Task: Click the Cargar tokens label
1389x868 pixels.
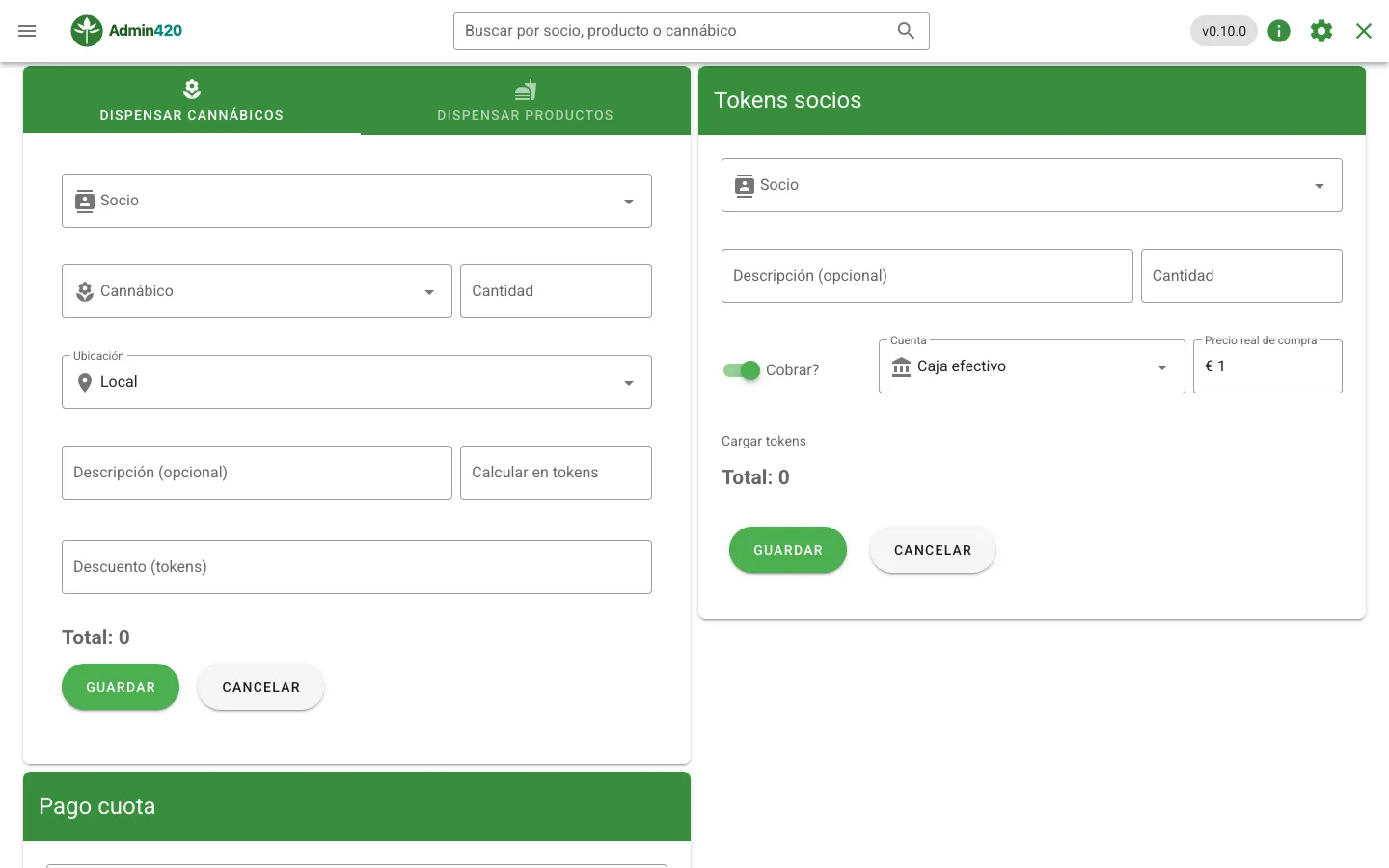Action: tap(764, 441)
